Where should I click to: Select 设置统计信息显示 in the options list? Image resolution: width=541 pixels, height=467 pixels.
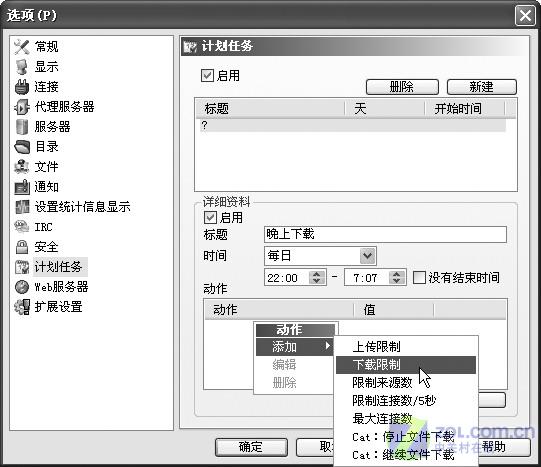click(82, 207)
